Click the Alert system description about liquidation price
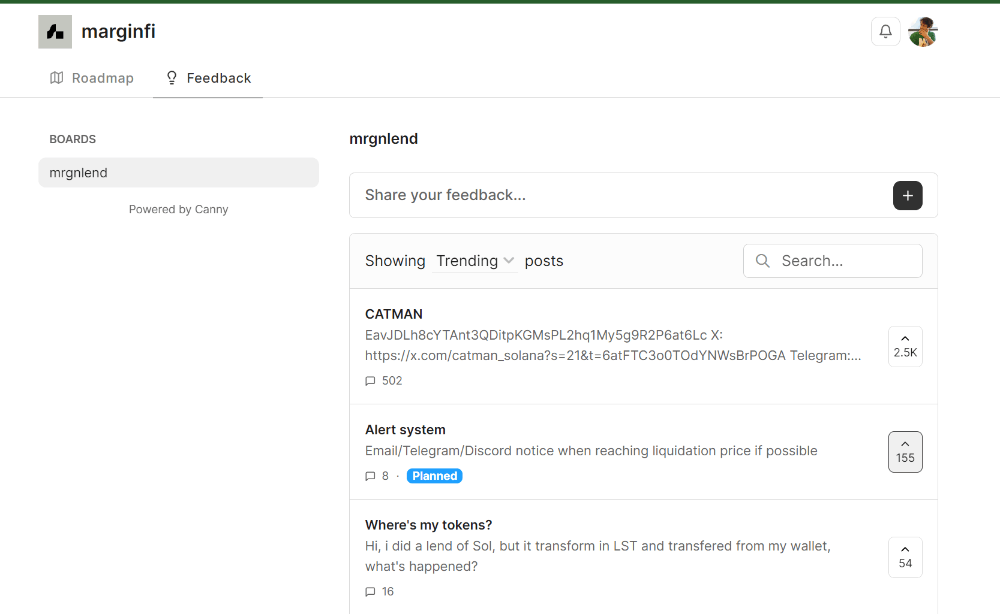Screen dimensions: 1000x614 coord(591,451)
